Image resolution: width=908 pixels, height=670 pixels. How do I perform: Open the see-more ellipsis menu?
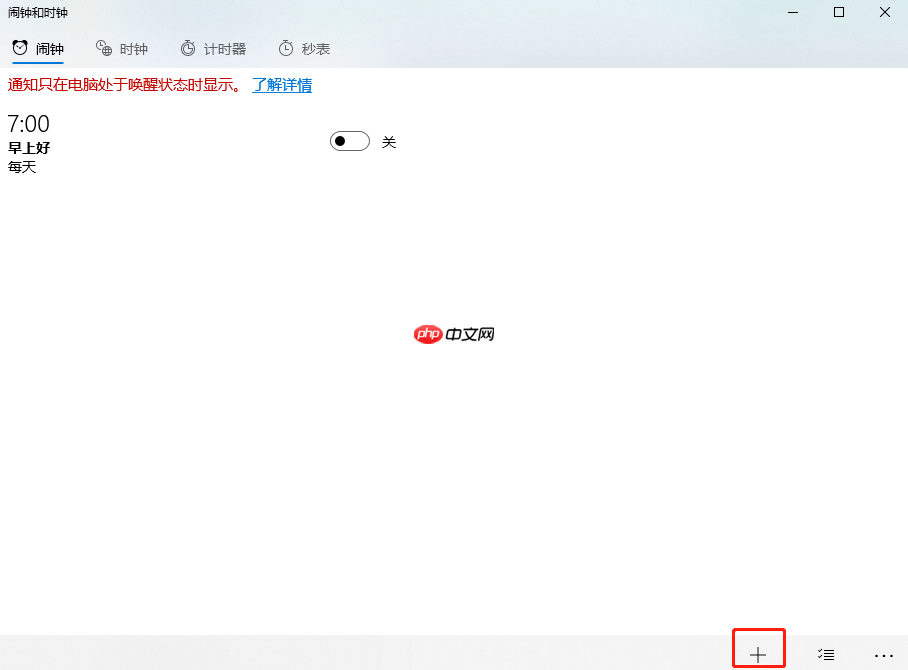pyautogui.click(x=884, y=653)
